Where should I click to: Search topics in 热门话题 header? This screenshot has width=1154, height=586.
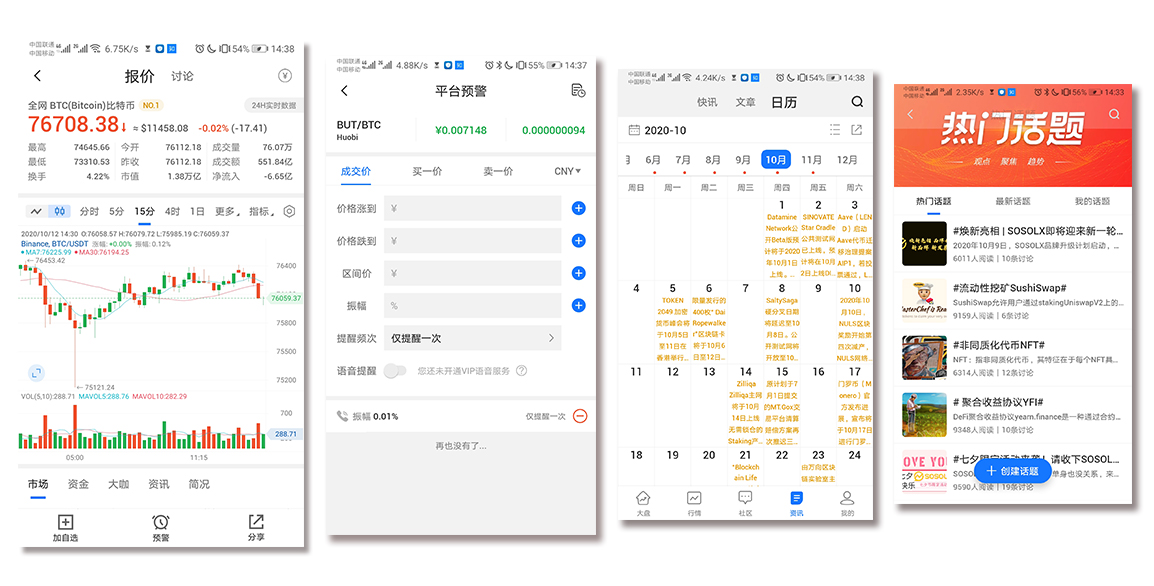(x=1114, y=114)
